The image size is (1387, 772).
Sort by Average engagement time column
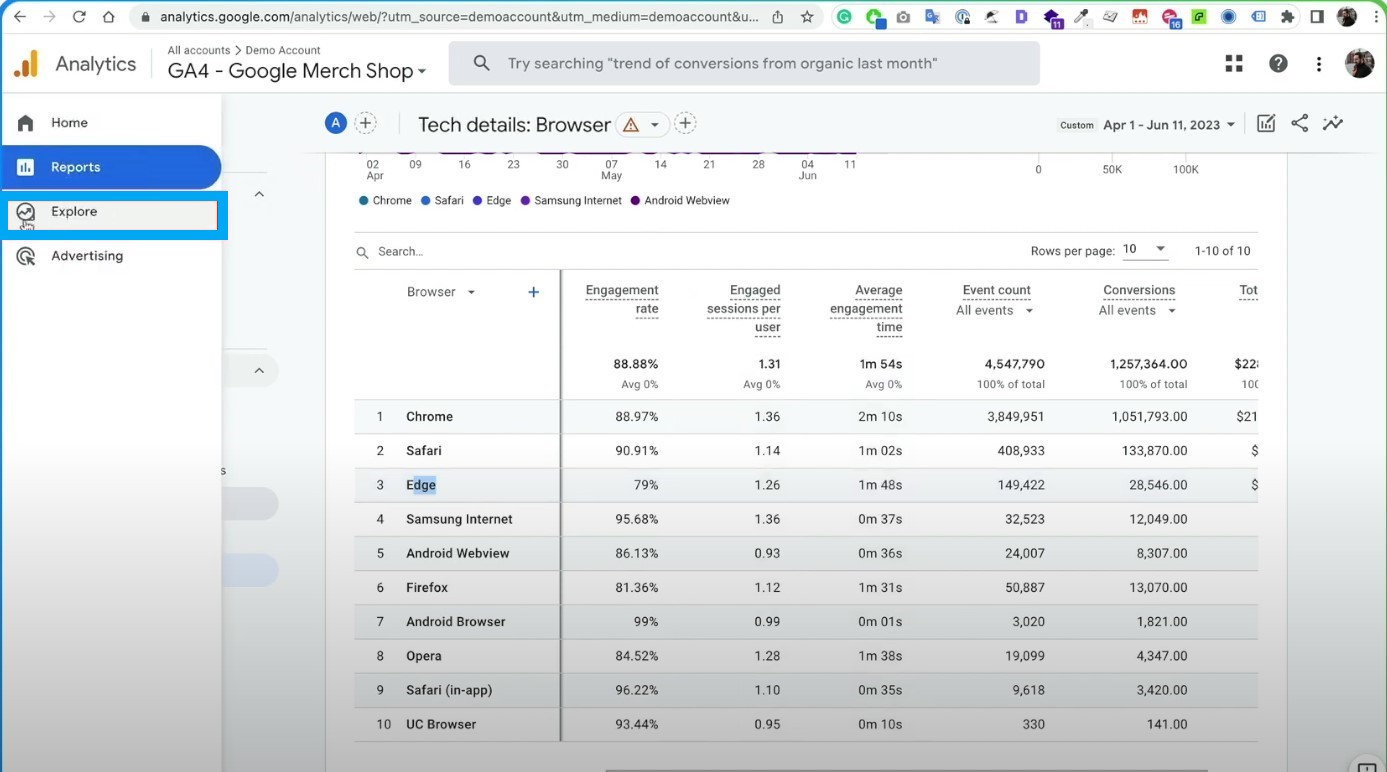point(866,308)
